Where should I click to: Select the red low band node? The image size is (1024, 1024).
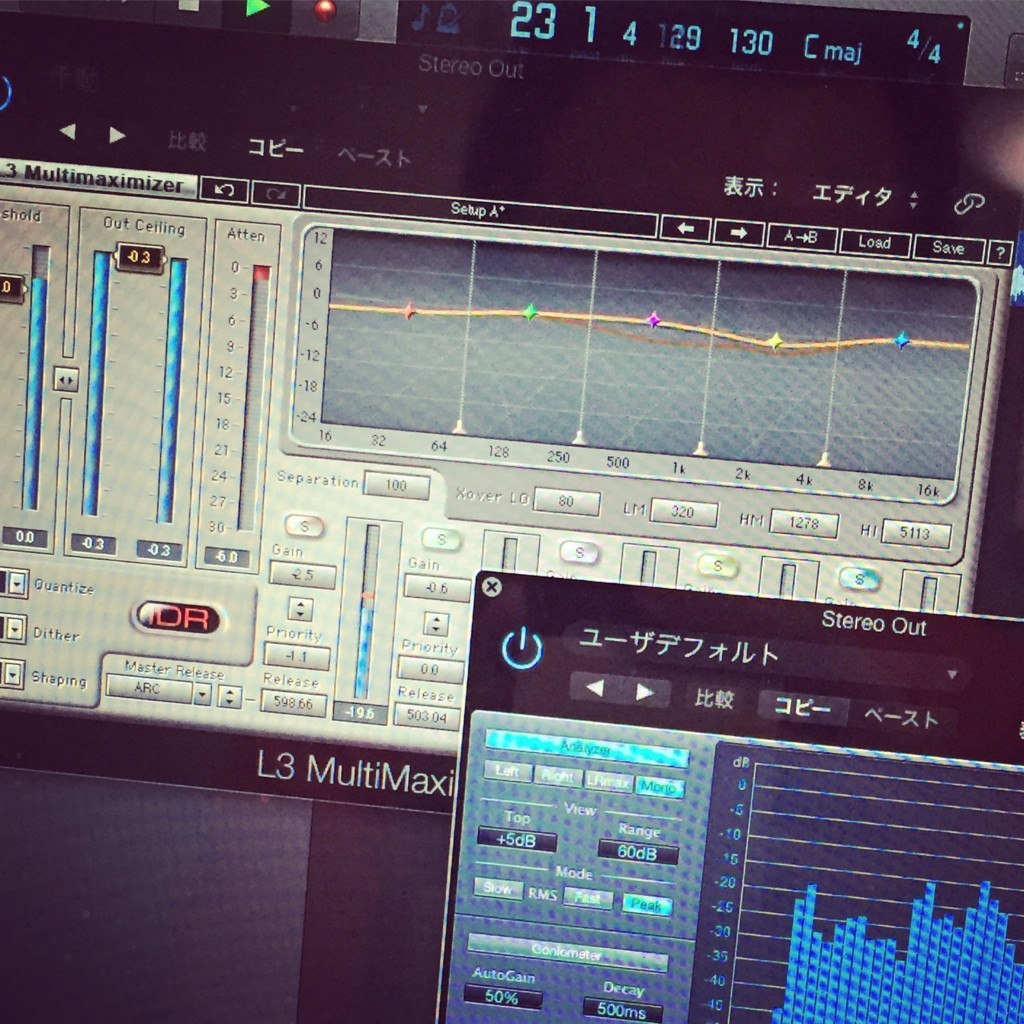coord(409,310)
